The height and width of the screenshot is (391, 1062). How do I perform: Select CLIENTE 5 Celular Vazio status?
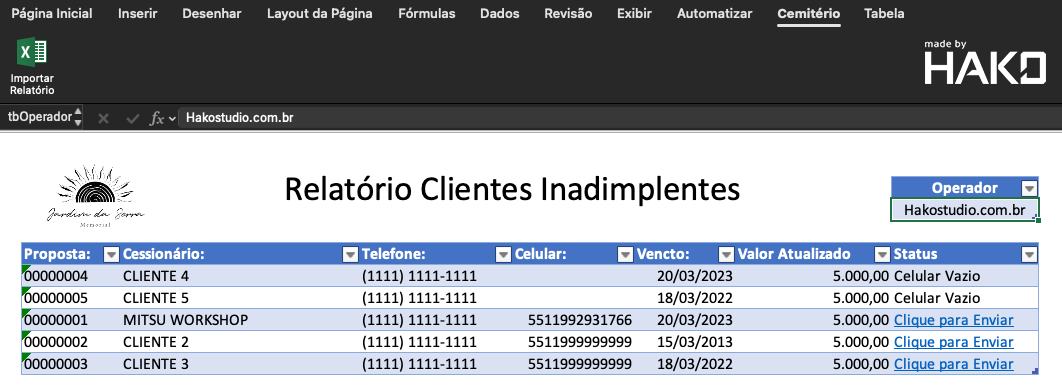(x=965, y=298)
